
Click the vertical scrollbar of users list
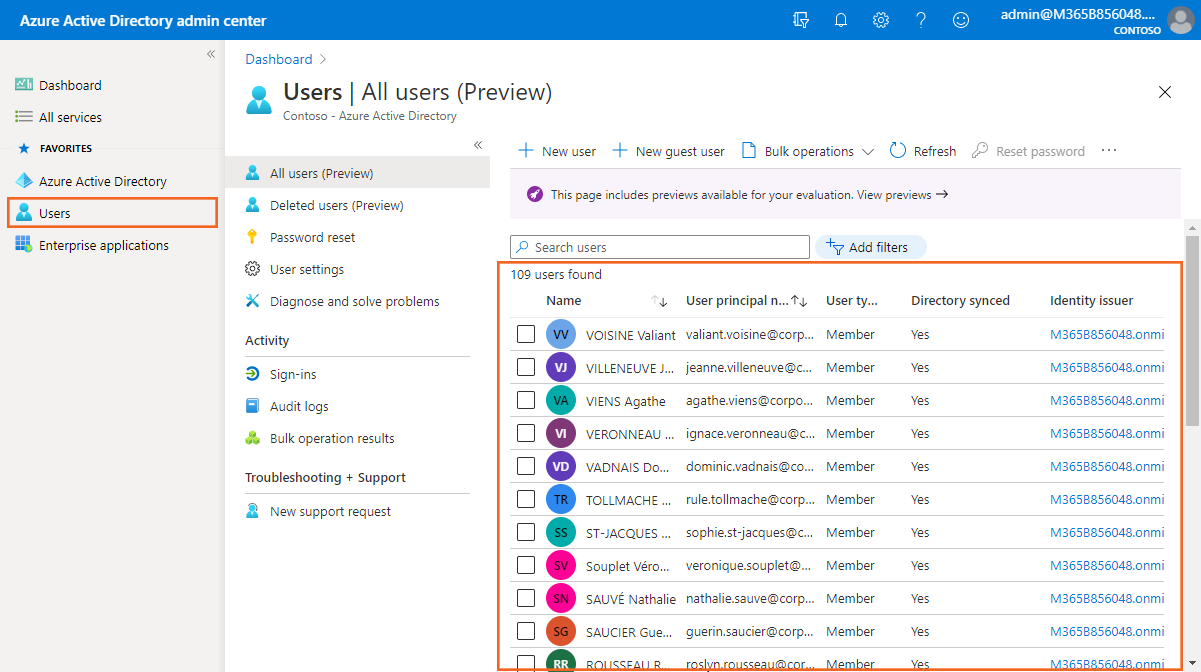[x=1192, y=330]
